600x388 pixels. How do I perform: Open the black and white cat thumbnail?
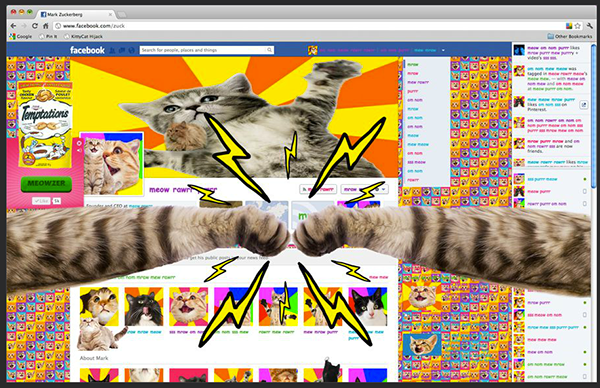coord(368,307)
